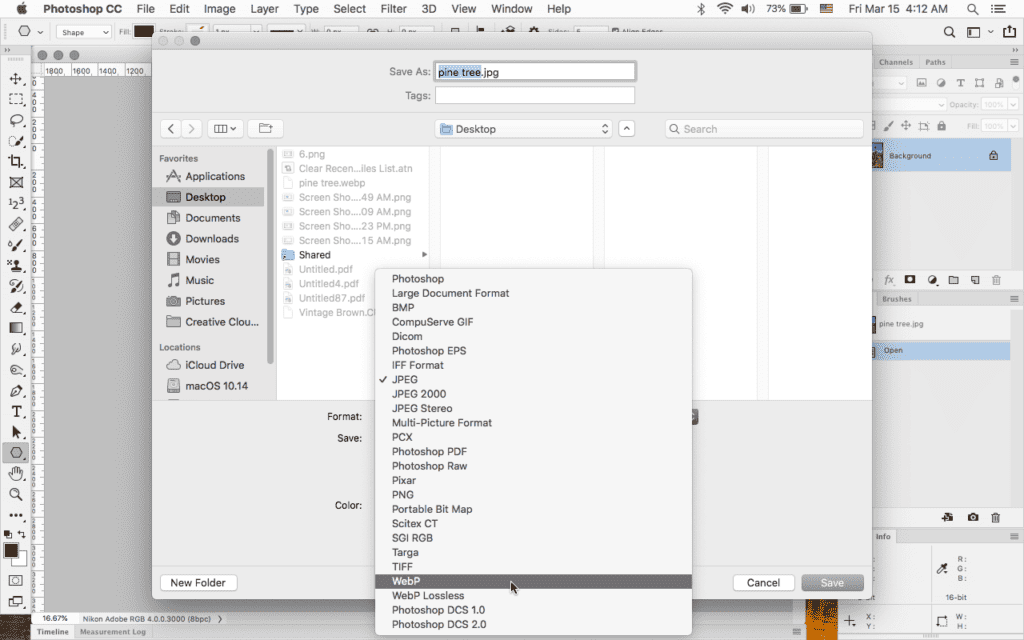Open status bar info arrow
This screenshot has width=1024, height=640.
(x=219, y=618)
